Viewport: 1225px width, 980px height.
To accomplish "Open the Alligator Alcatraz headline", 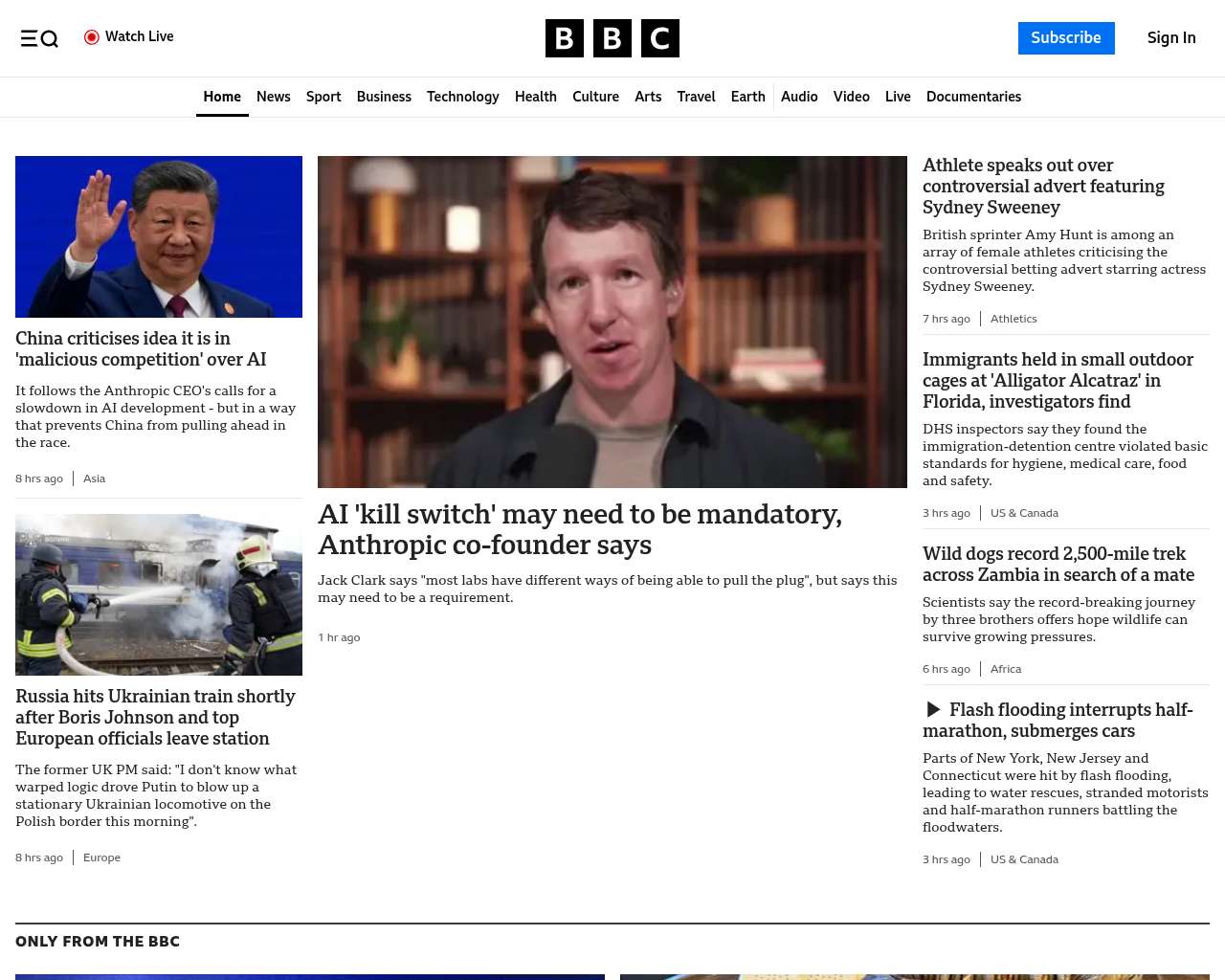I will pyautogui.click(x=1058, y=380).
